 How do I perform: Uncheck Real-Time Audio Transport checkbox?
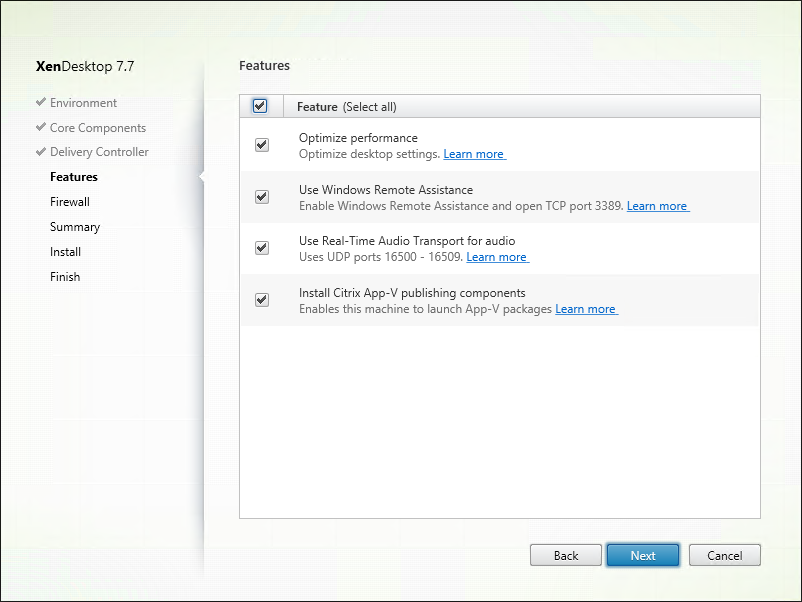point(262,248)
